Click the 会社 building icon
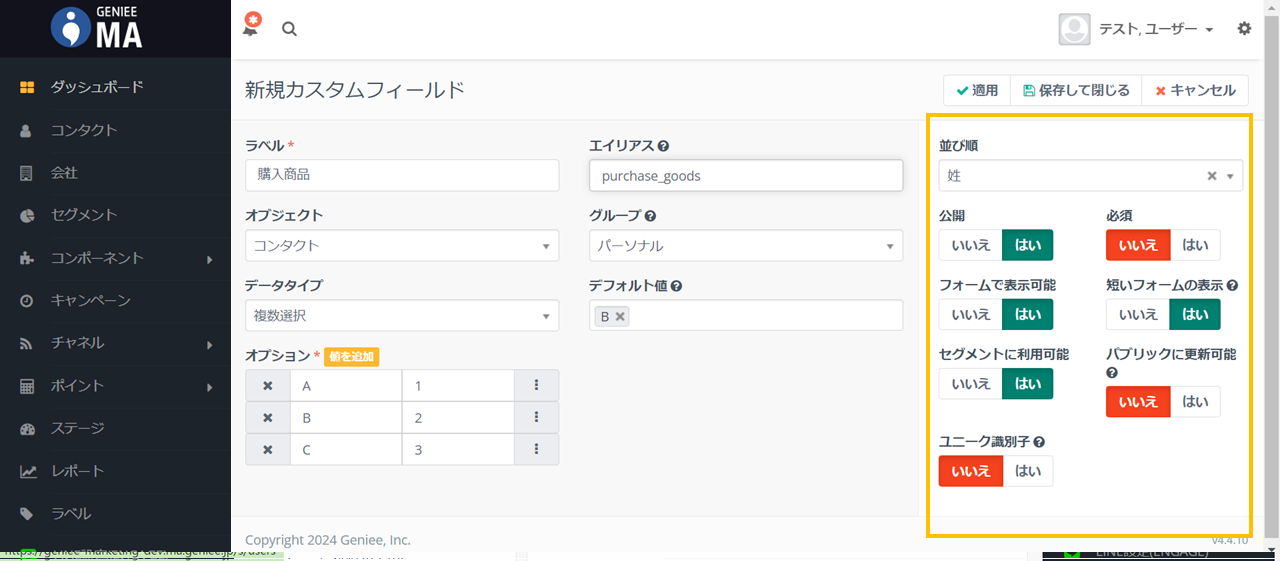Image resolution: width=1280 pixels, height=561 pixels. click(x=27, y=173)
